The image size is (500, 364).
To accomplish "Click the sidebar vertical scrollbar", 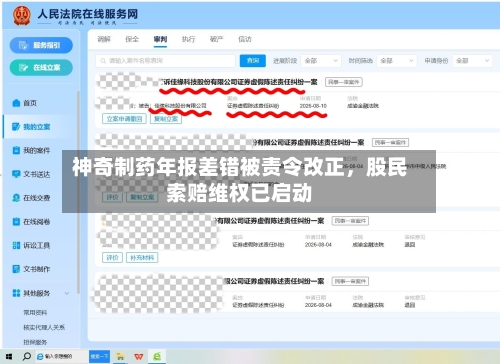I will (x=78, y=192).
